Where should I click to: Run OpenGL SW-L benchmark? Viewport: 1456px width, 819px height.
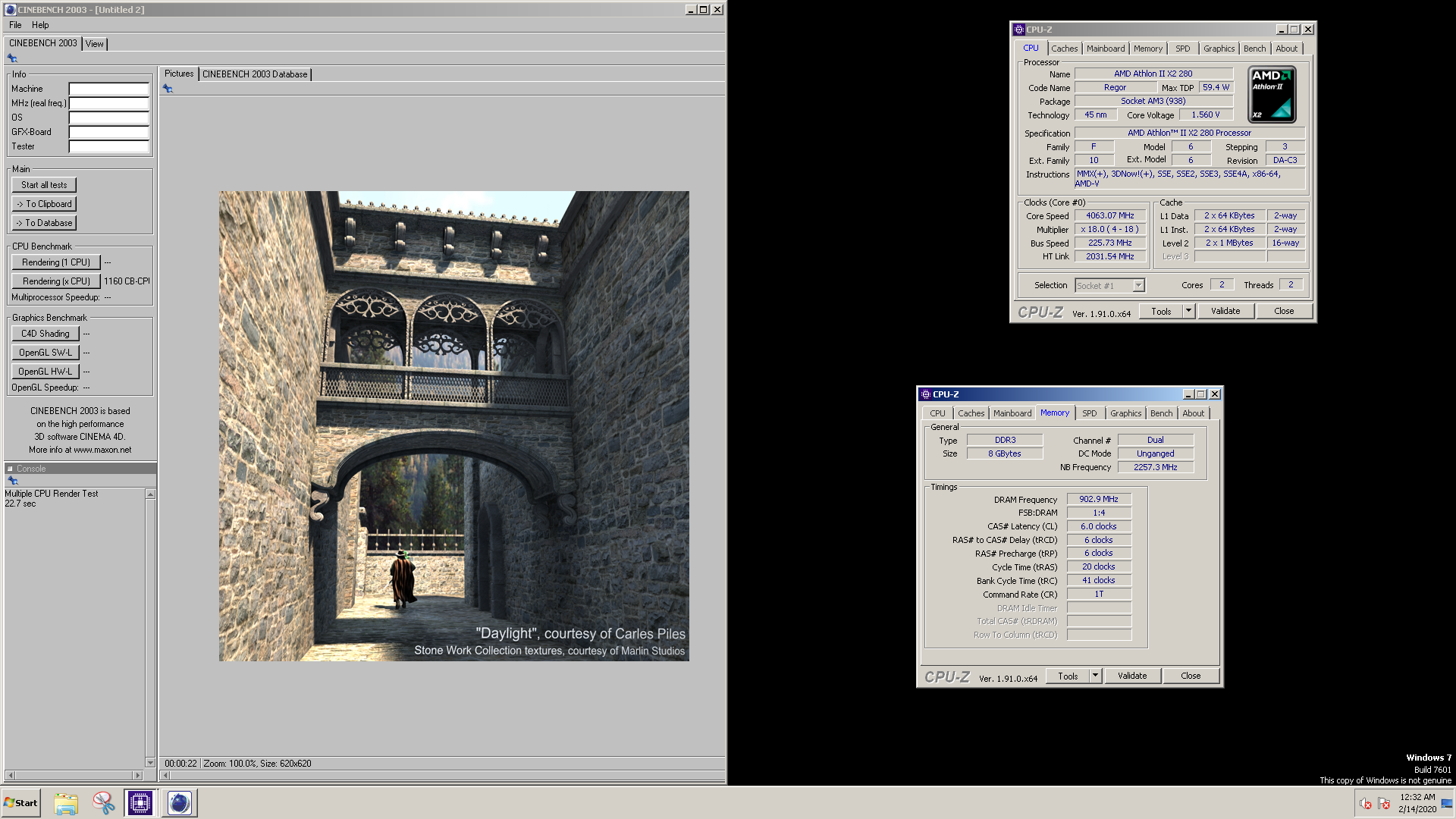[x=45, y=353]
